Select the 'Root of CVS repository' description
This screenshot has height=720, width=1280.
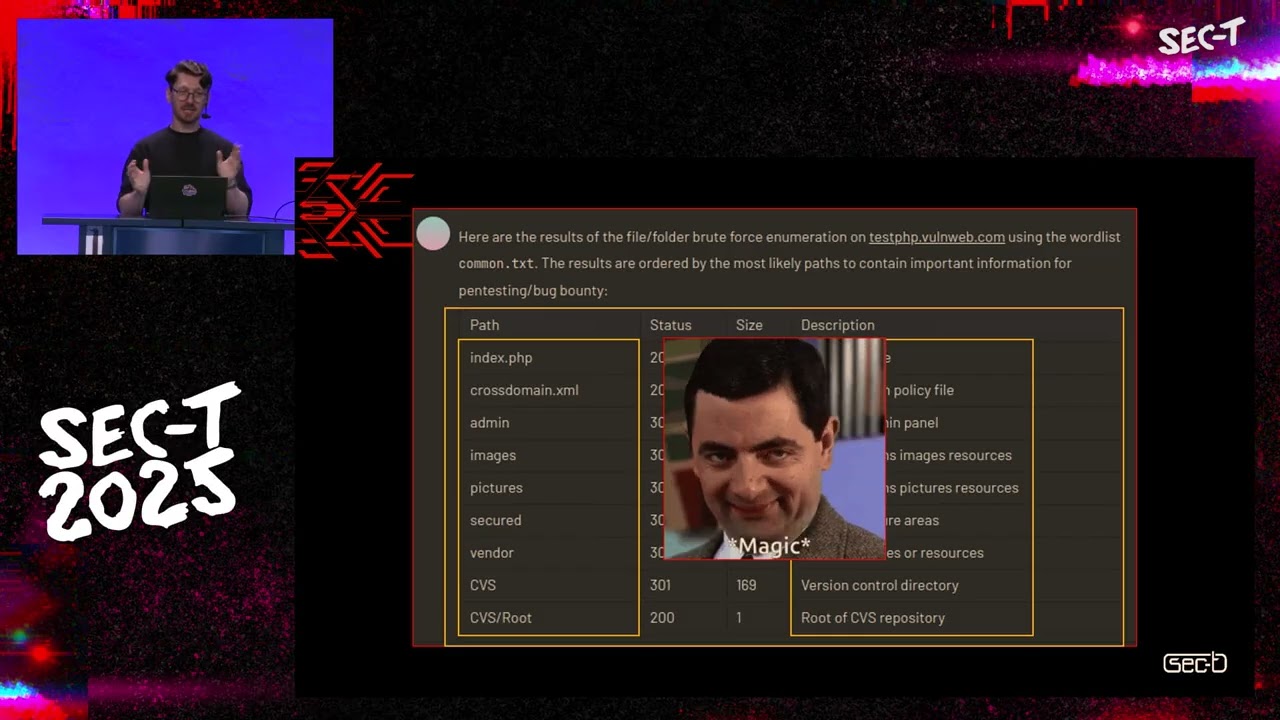(873, 618)
